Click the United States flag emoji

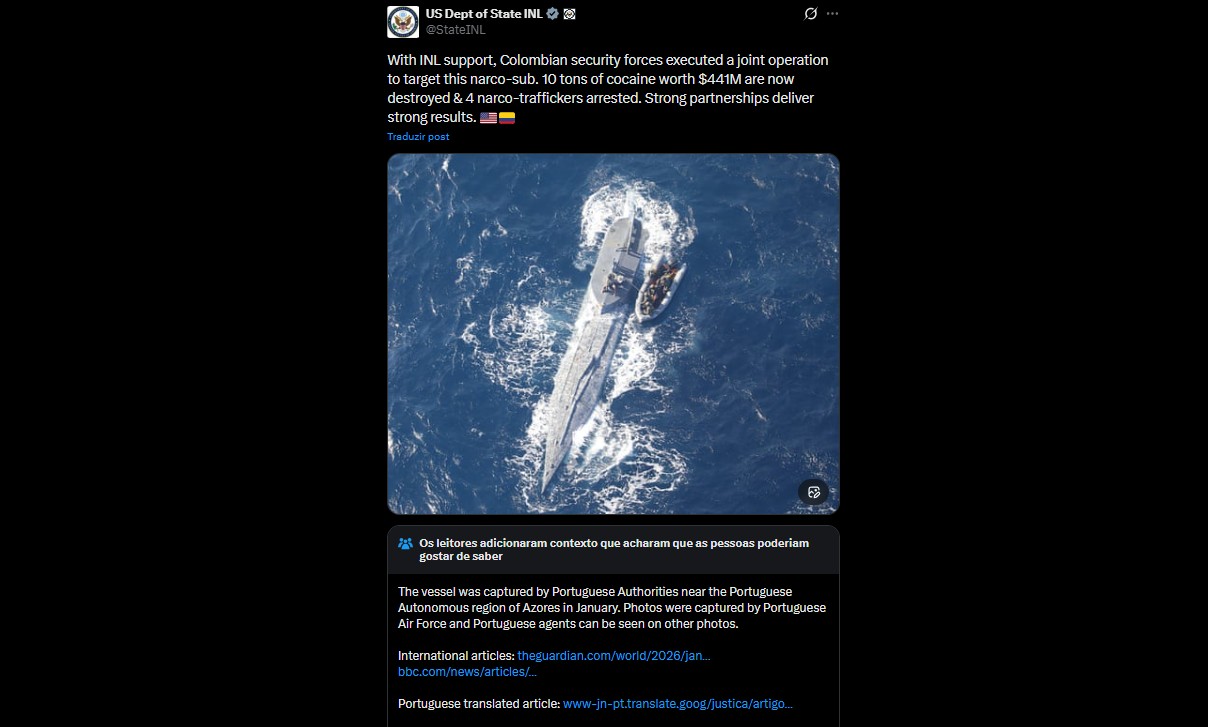click(x=488, y=118)
